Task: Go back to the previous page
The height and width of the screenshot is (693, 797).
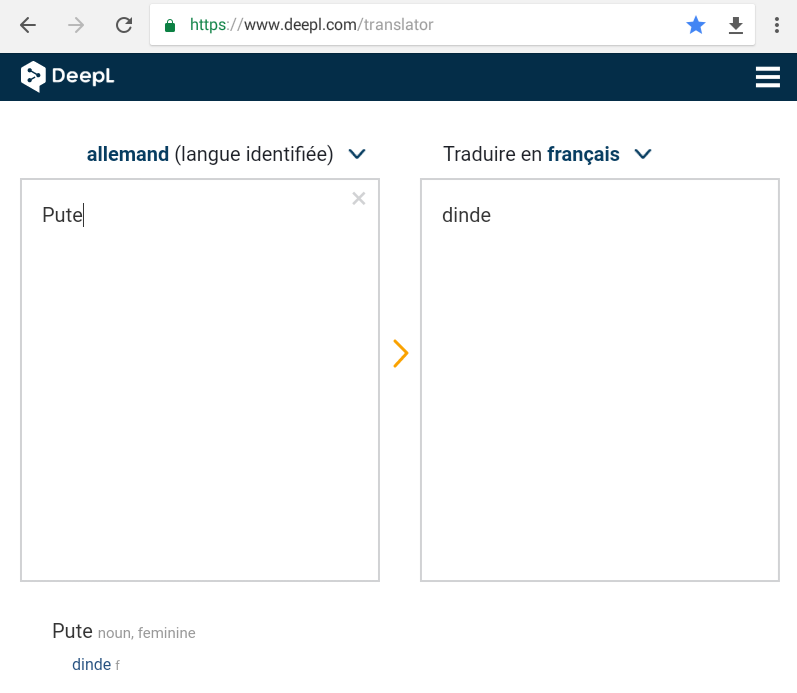Action: 28,25
